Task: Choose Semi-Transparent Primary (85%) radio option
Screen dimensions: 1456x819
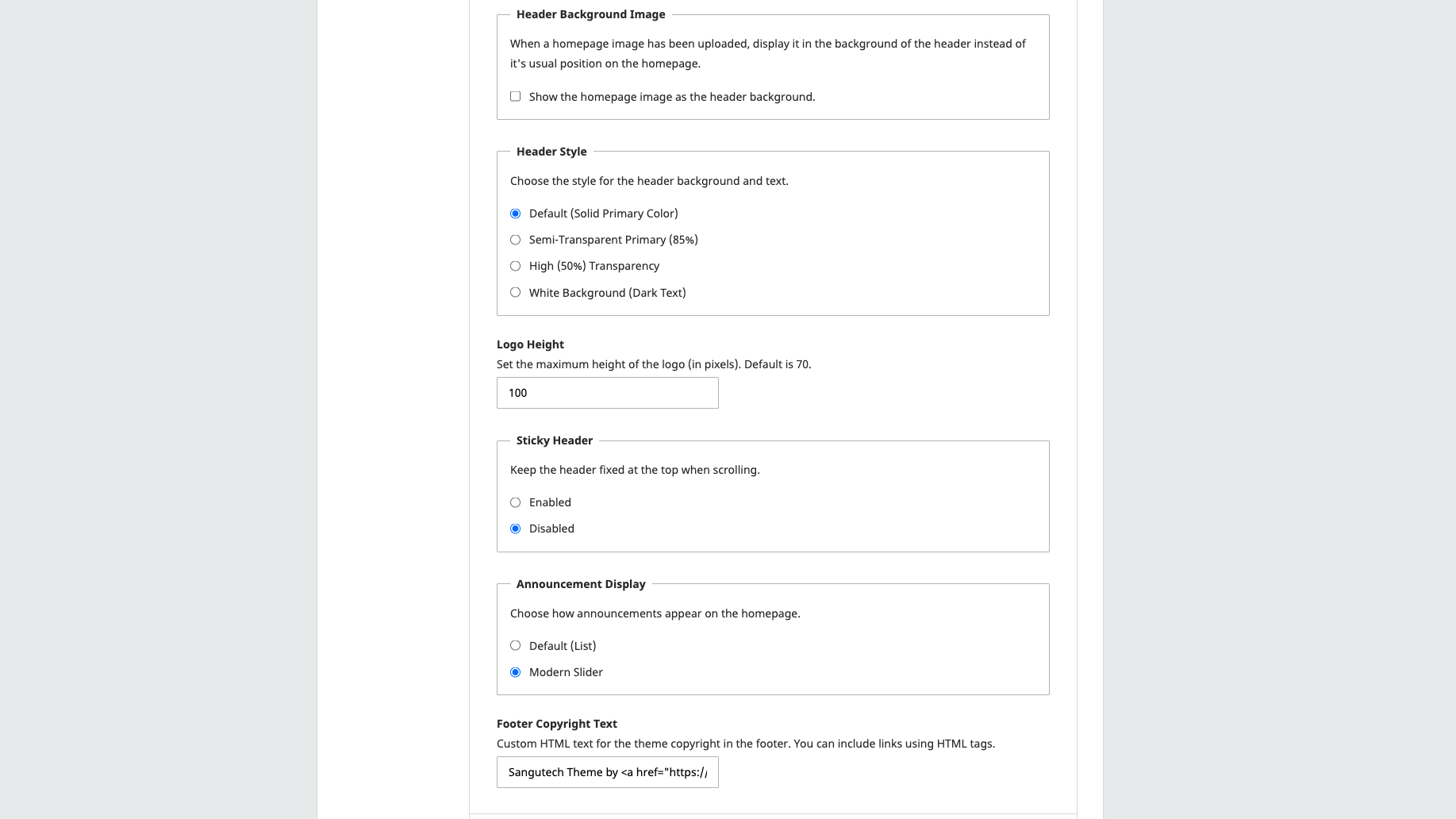Action: (x=516, y=240)
